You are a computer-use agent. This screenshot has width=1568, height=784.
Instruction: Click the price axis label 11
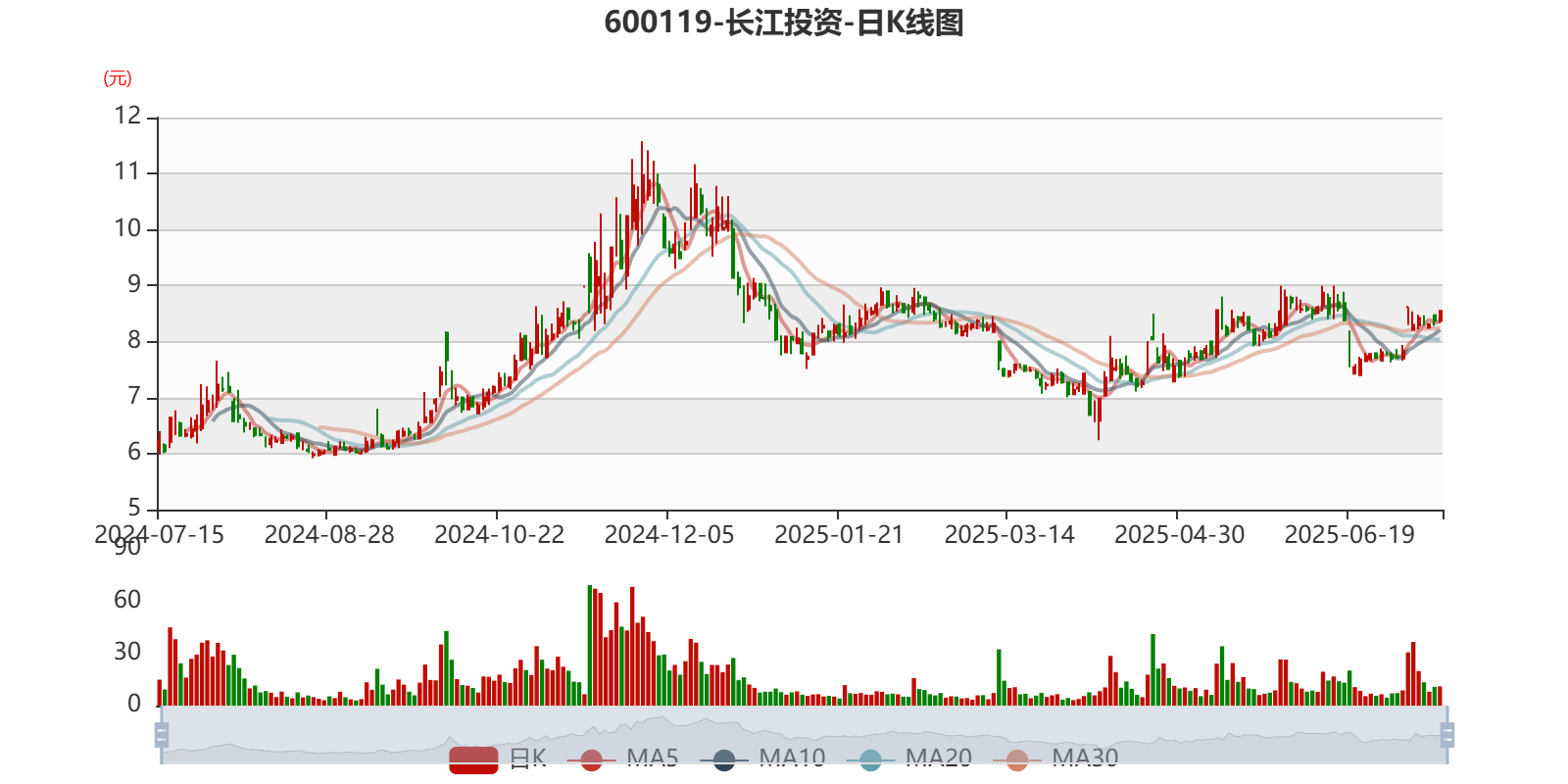click(x=127, y=172)
